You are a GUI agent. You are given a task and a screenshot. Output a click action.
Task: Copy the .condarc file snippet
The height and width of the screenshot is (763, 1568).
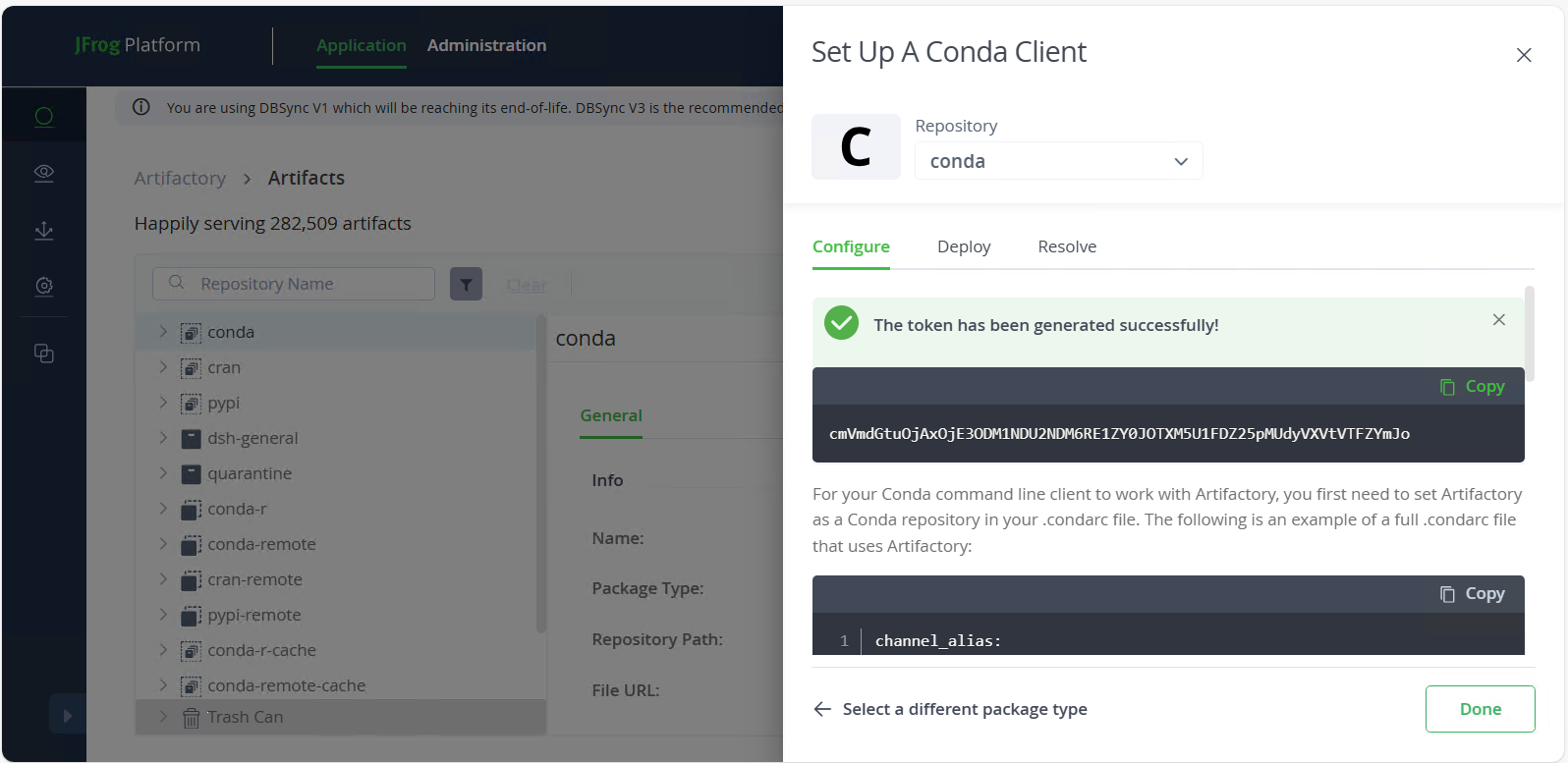point(1472,594)
